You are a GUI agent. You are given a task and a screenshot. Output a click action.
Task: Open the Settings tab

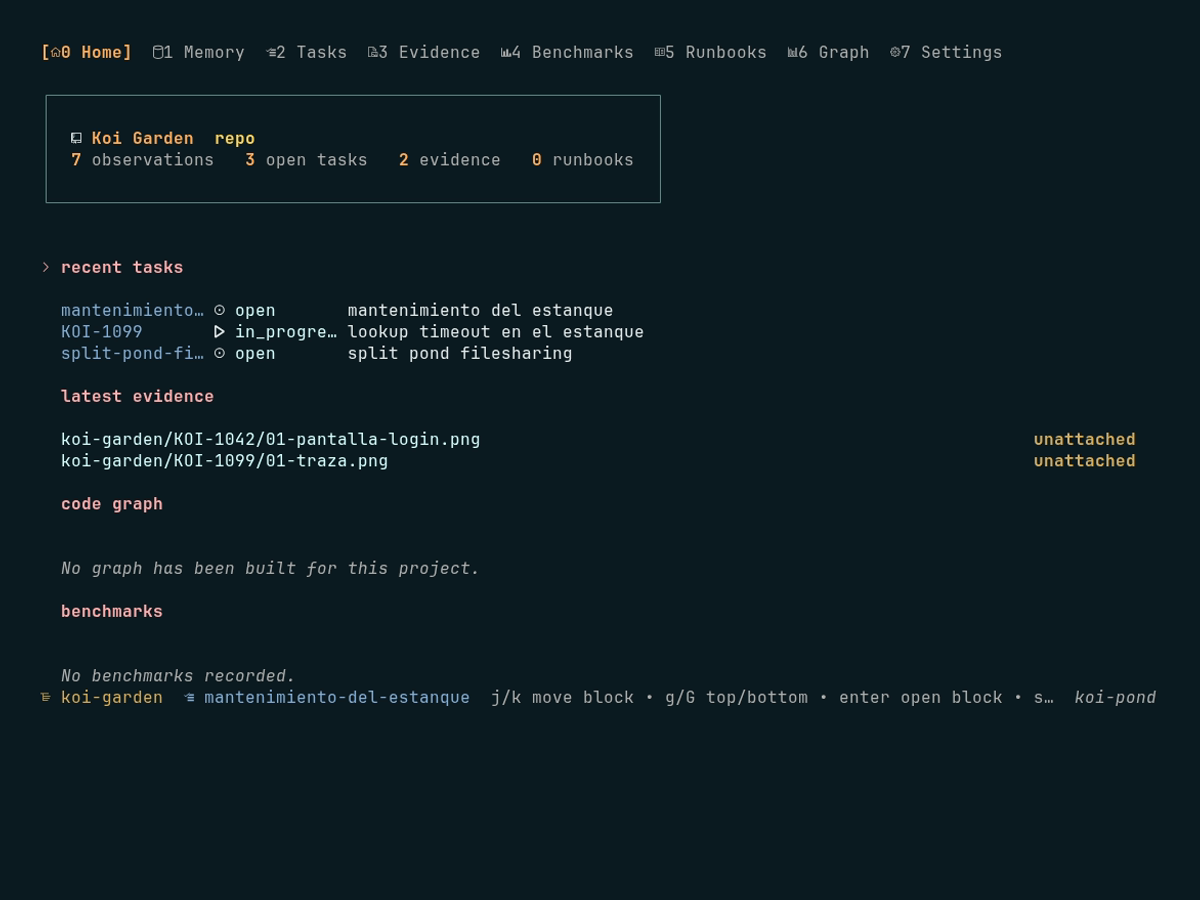click(x=946, y=52)
